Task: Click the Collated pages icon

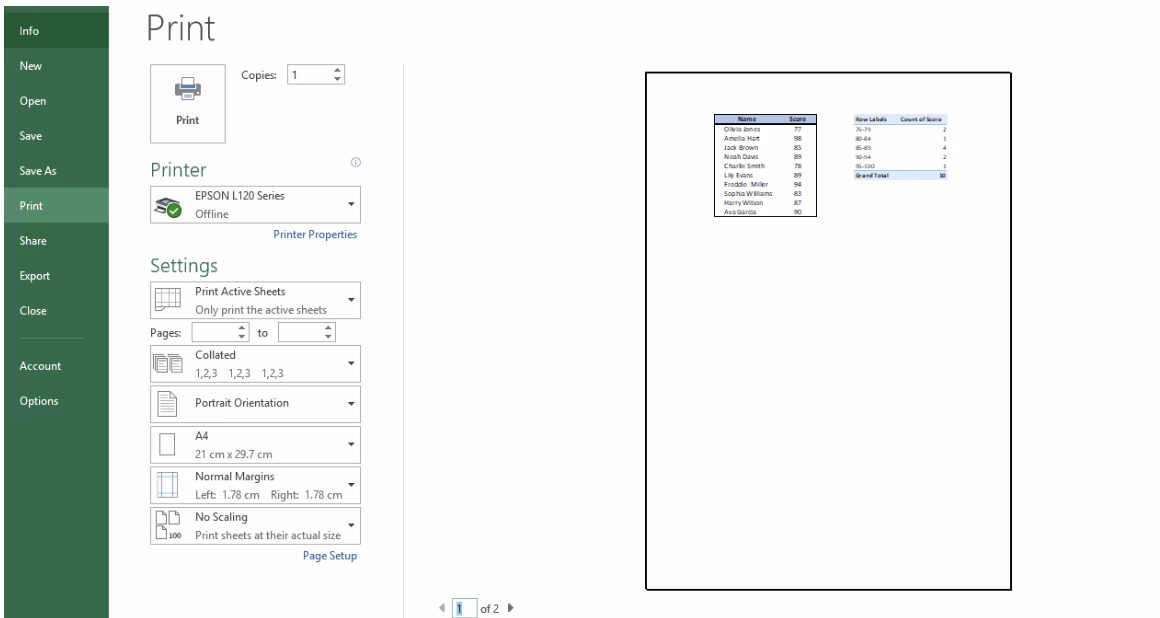Action: click(x=167, y=363)
